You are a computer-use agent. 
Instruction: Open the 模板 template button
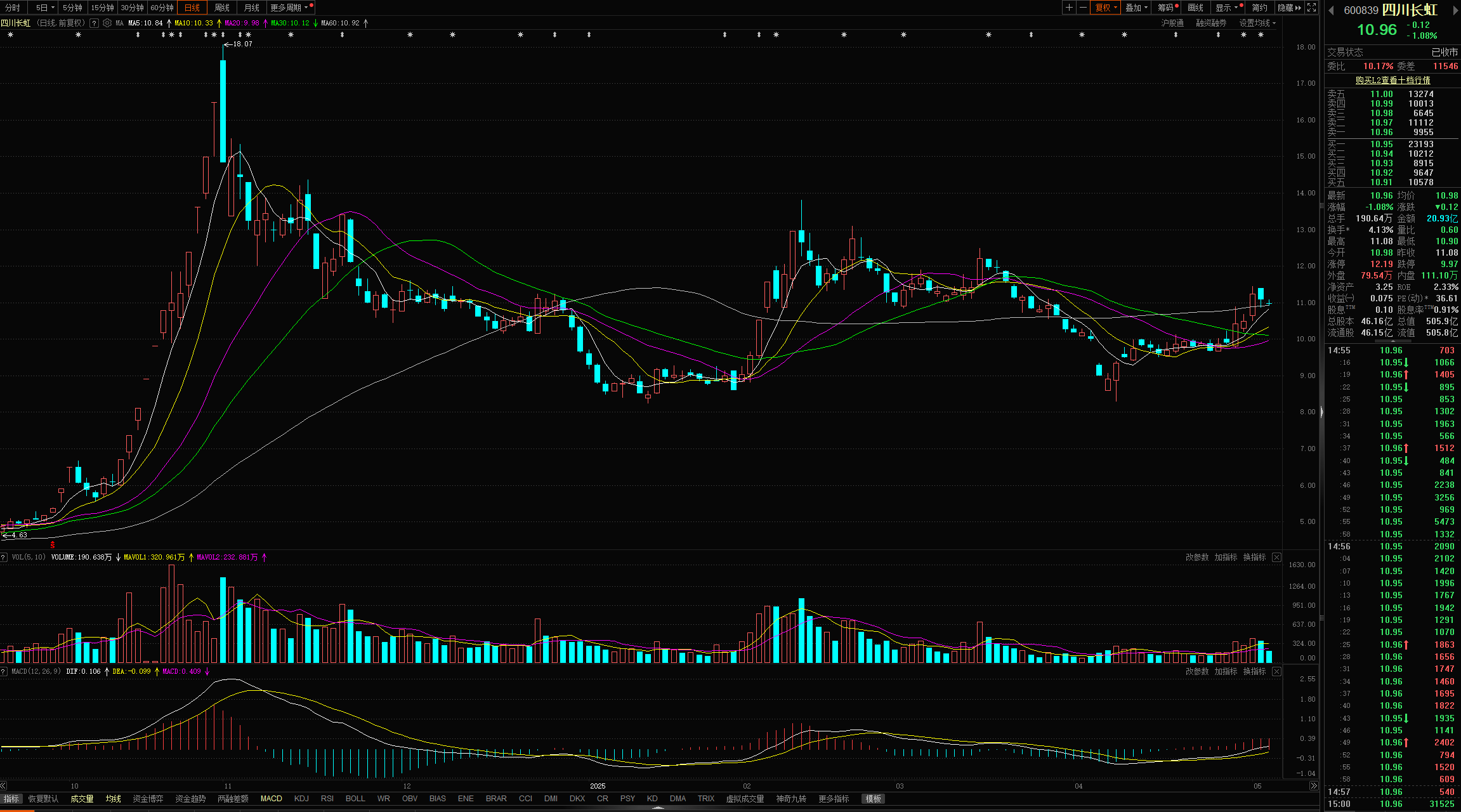coord(873,799)
